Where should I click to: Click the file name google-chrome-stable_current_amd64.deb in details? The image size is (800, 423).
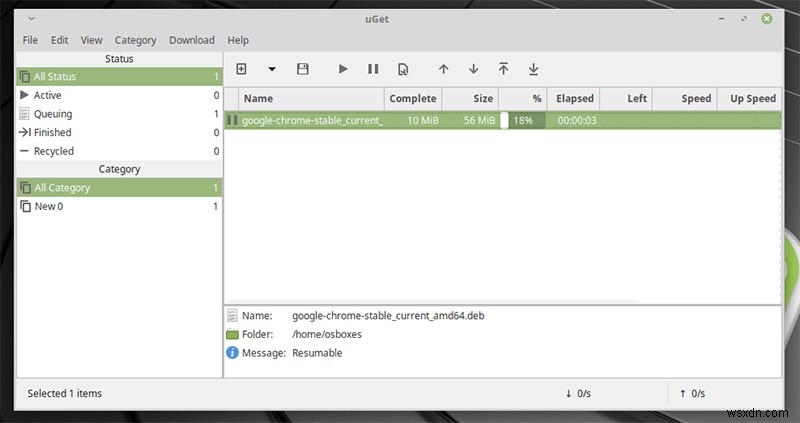pos(388,315)
